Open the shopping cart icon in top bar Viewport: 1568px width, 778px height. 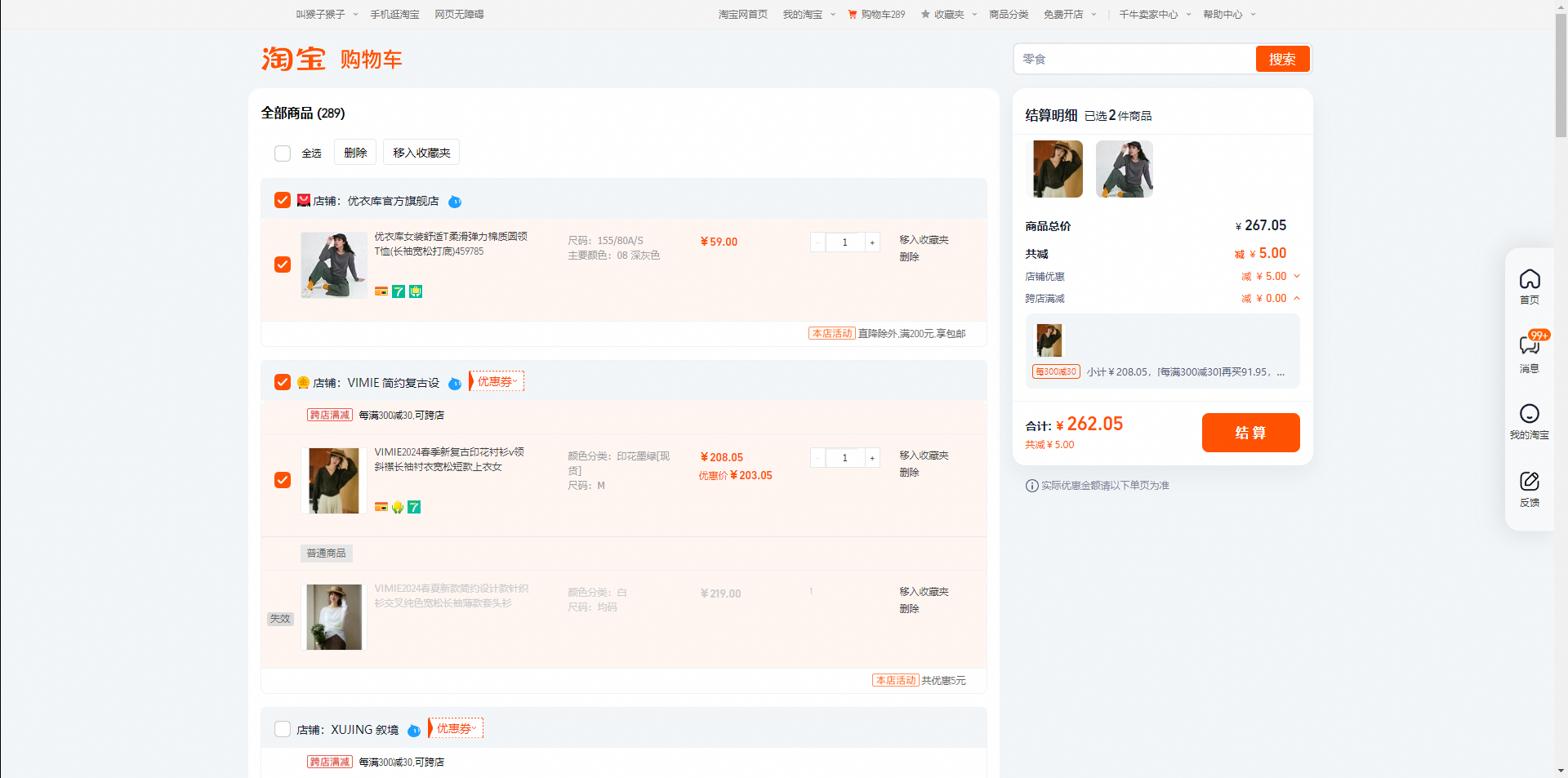tap(853, 15)
